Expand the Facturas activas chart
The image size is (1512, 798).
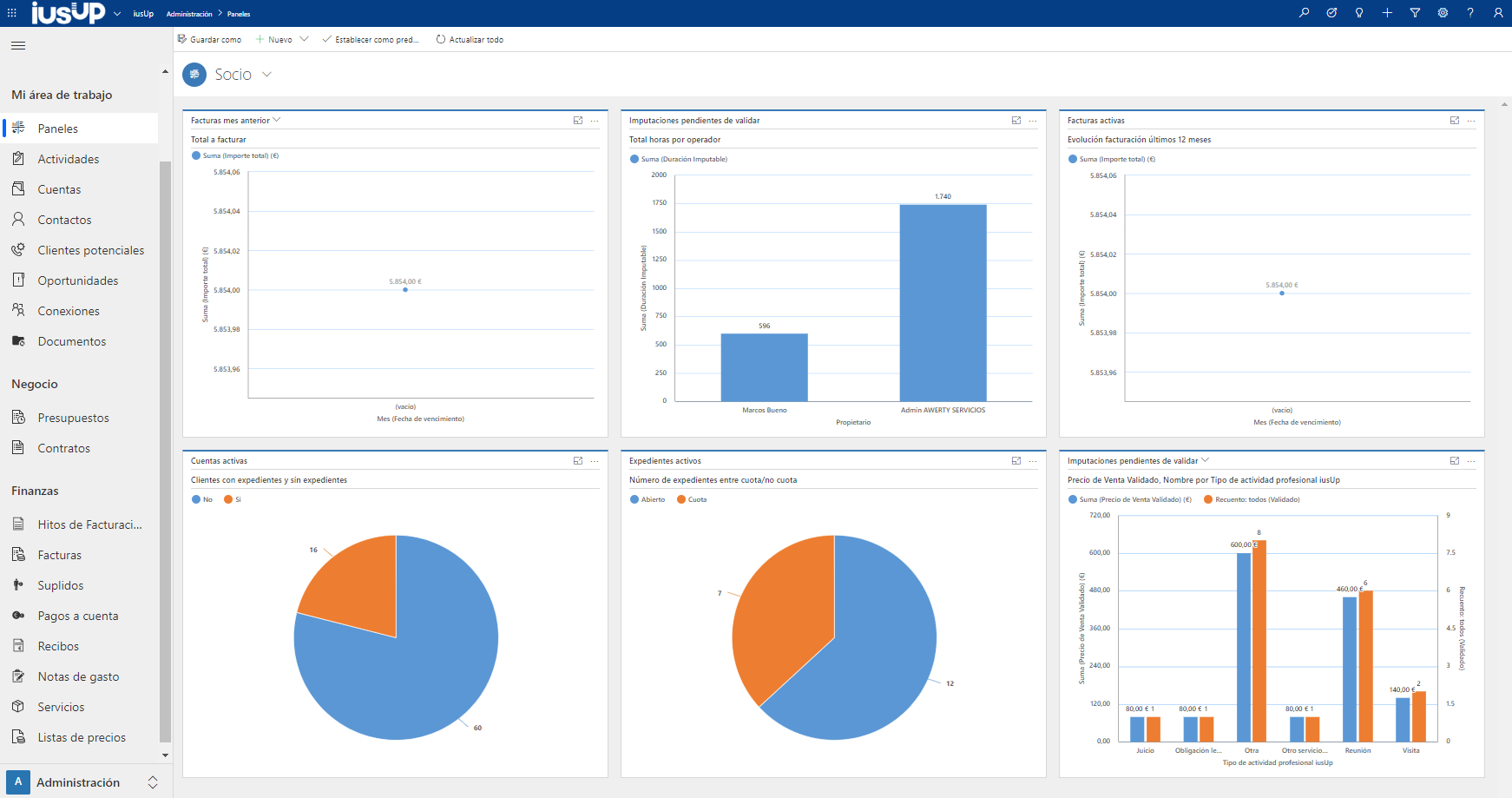[1455, 121]
